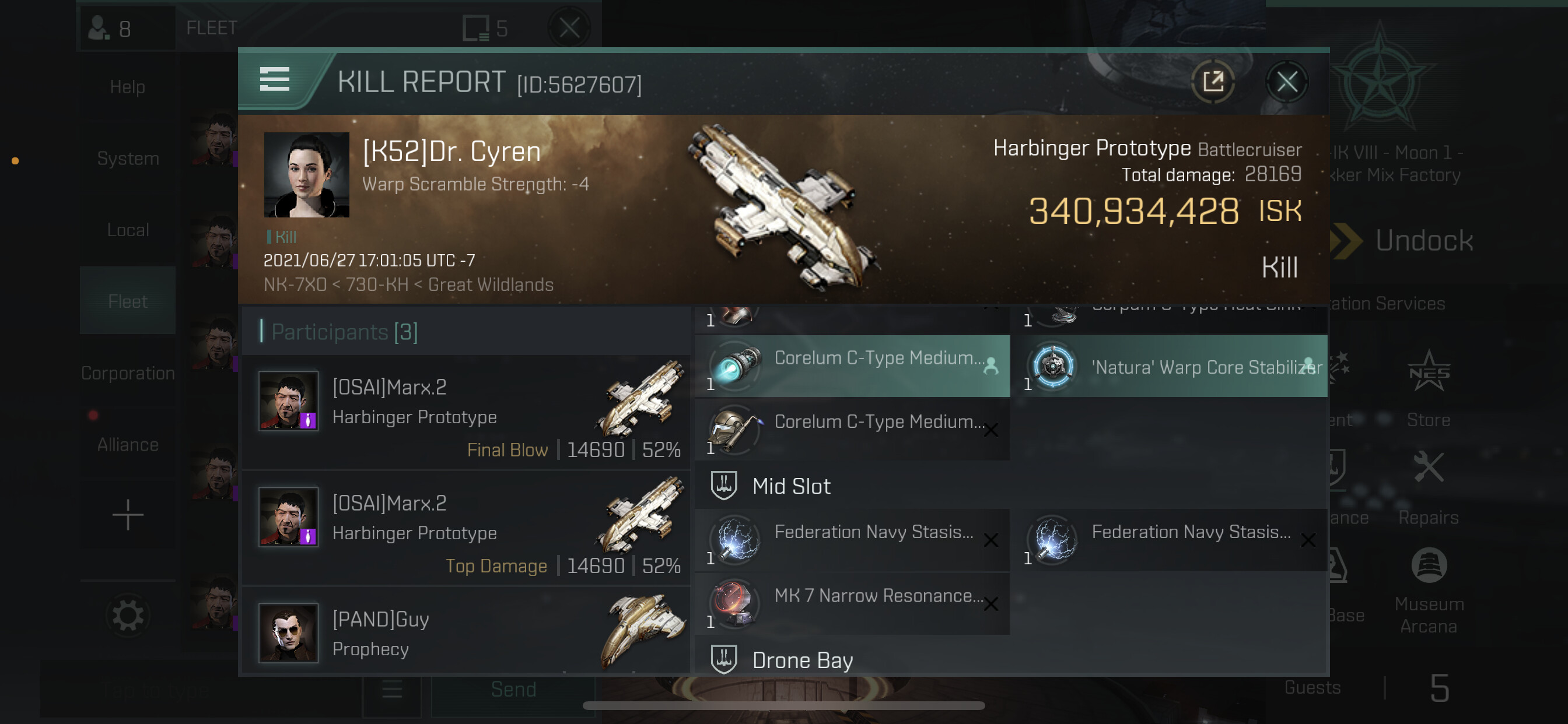
Task: Click the 'Natura' Warp Core Stabilizer module icon
Action: 1052,366
